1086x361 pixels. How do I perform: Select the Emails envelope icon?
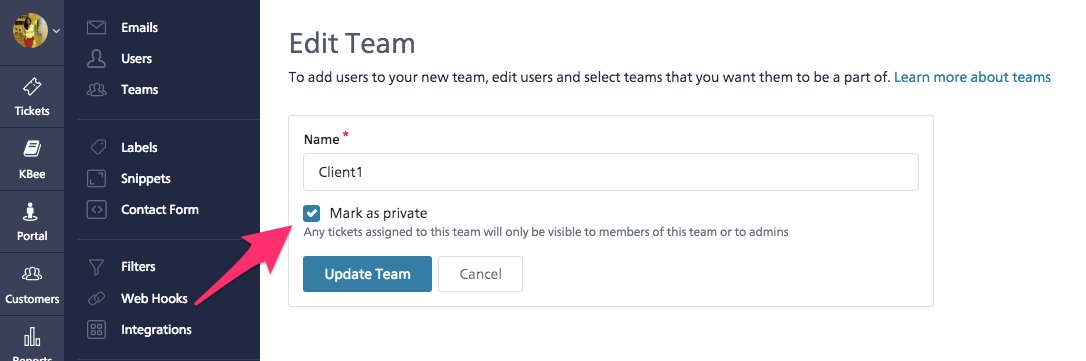(x=96, y=28)
